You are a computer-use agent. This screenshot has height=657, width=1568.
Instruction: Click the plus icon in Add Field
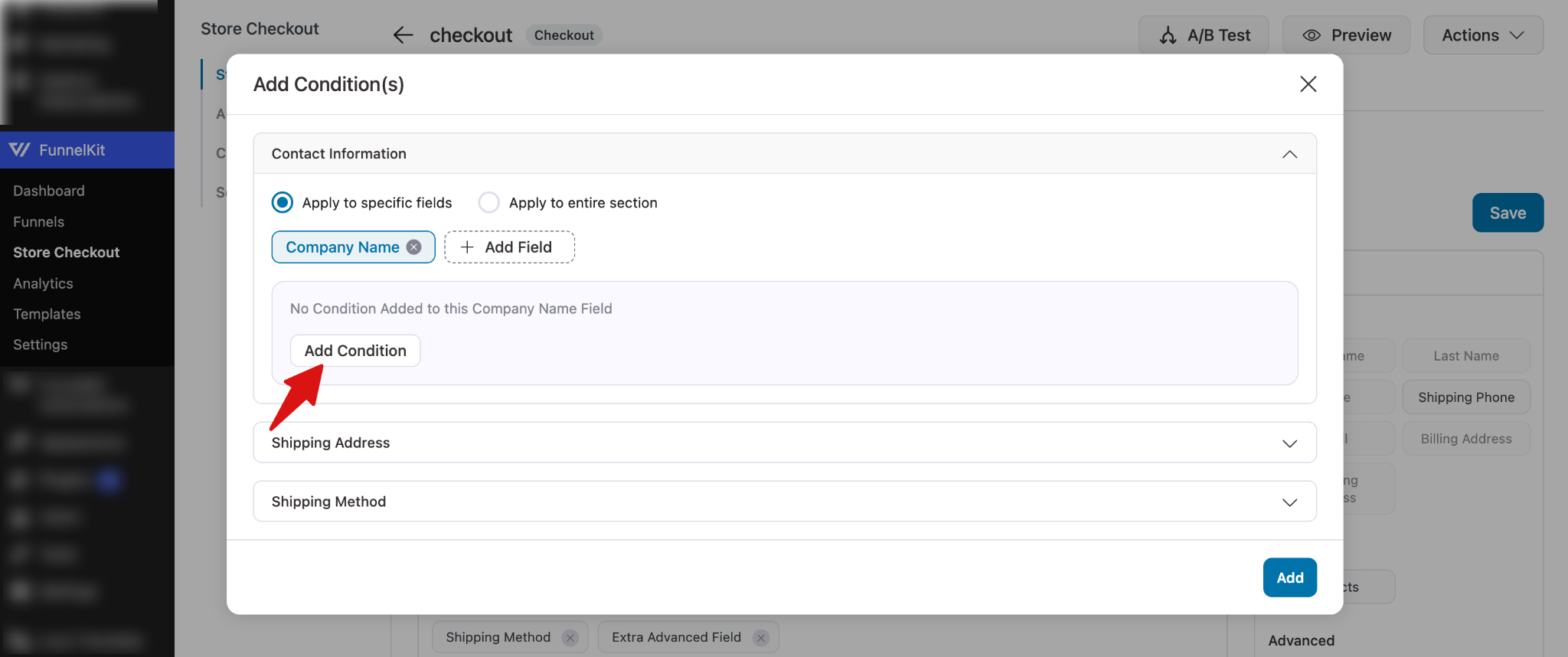pos(467,247)
